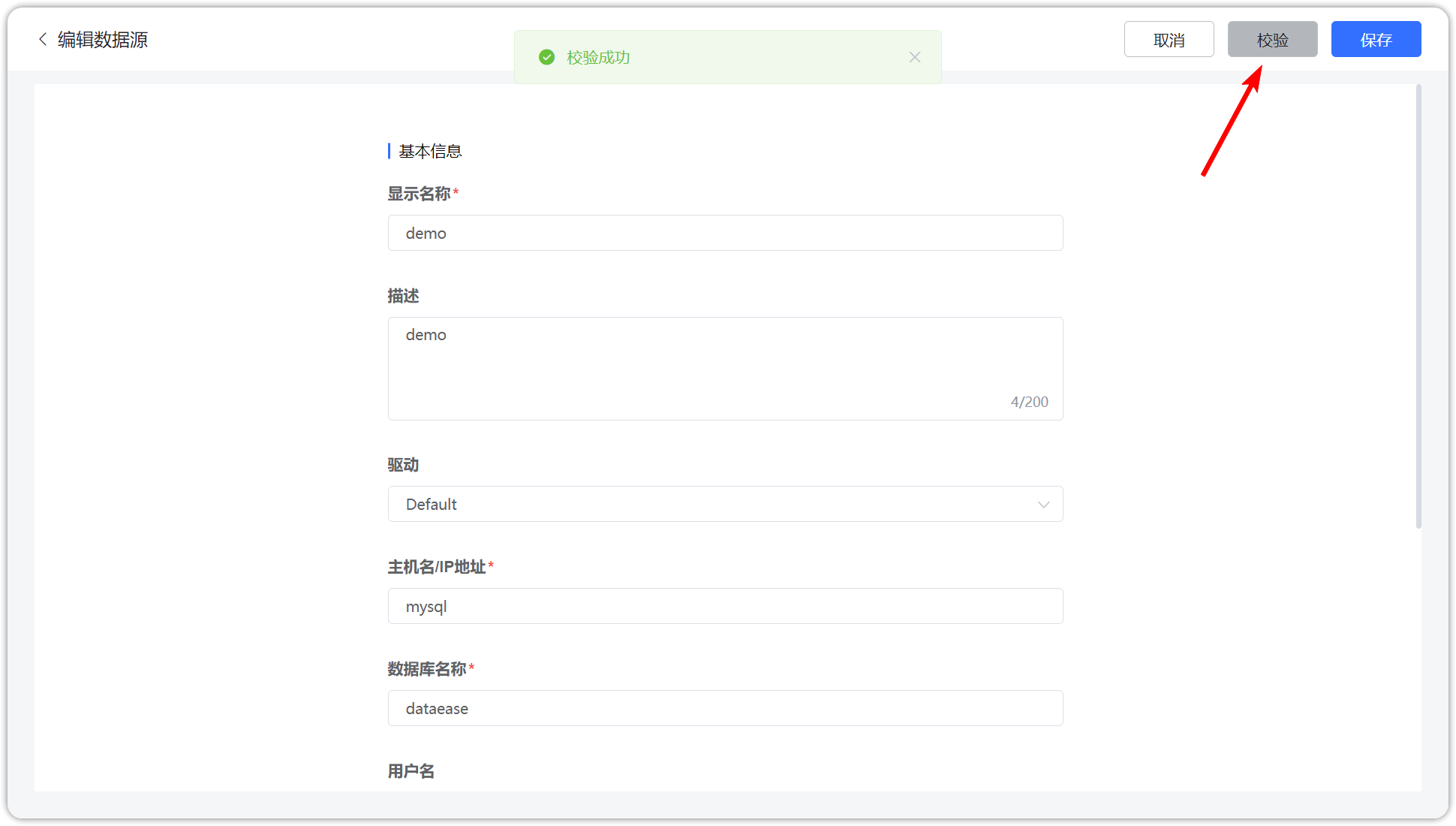Click the 用户名 field label

tap(411, 770)
